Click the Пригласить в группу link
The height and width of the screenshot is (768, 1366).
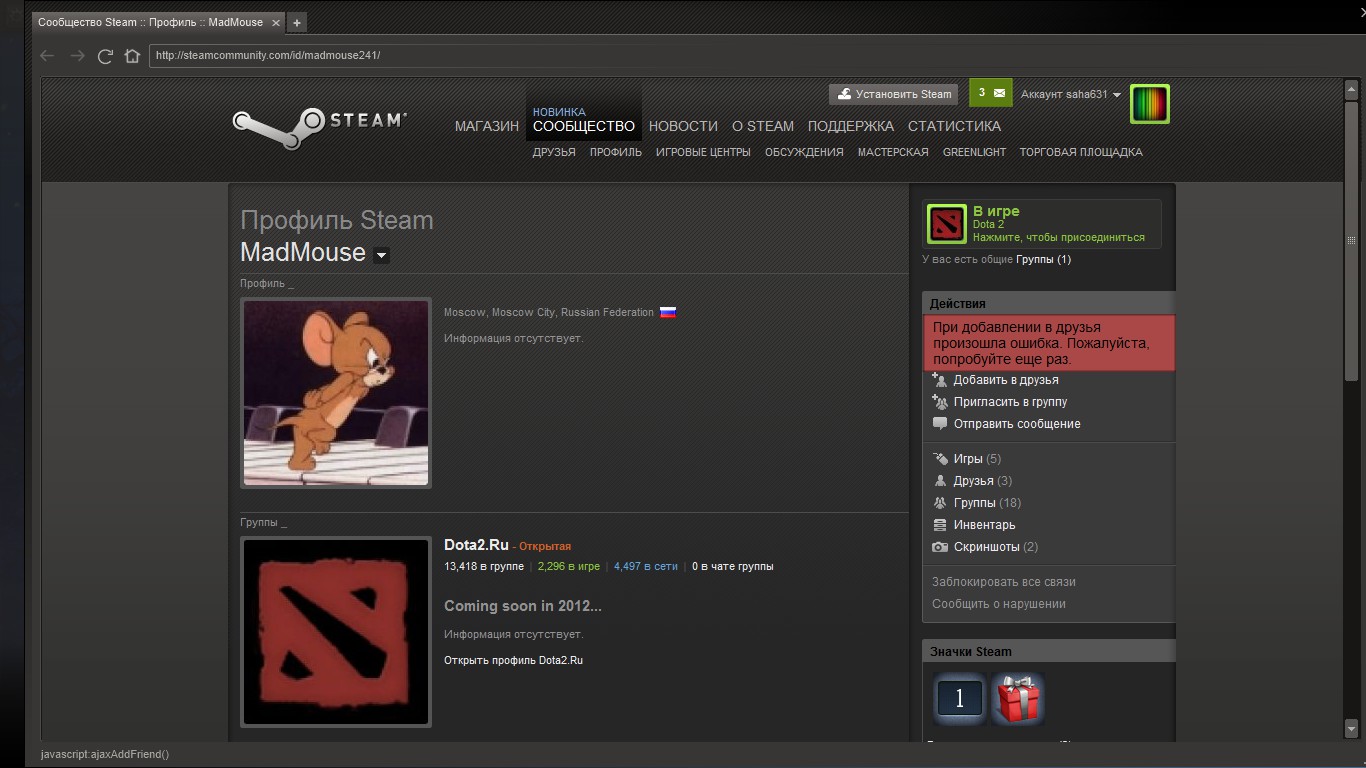tap(1010, 402)
